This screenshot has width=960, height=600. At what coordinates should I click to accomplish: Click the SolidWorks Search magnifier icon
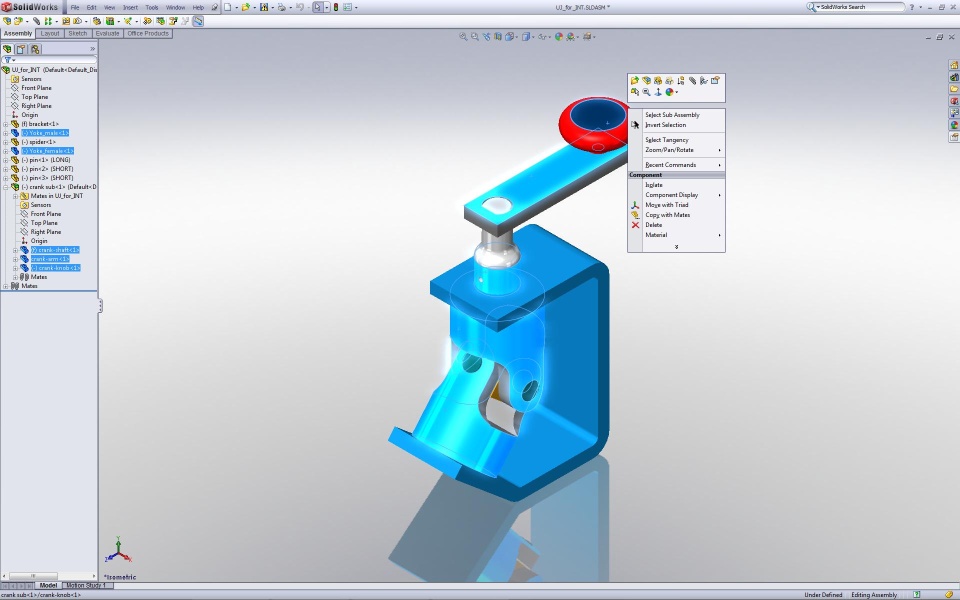coord(811,7)
